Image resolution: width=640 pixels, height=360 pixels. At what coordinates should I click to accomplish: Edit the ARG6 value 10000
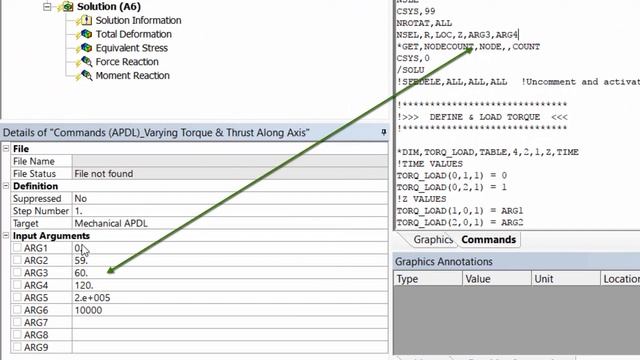[230, 310]
